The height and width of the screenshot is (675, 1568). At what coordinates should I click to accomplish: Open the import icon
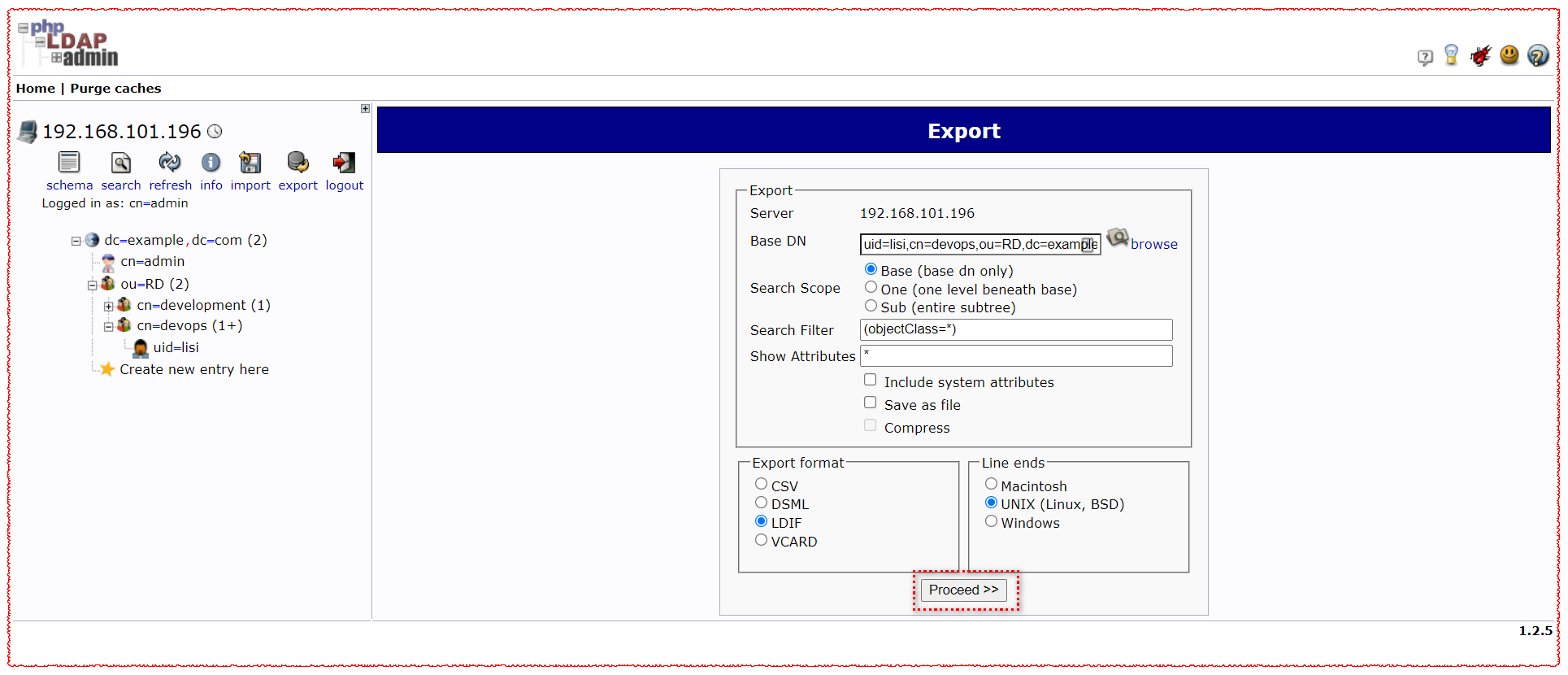[x=250, y=163]
